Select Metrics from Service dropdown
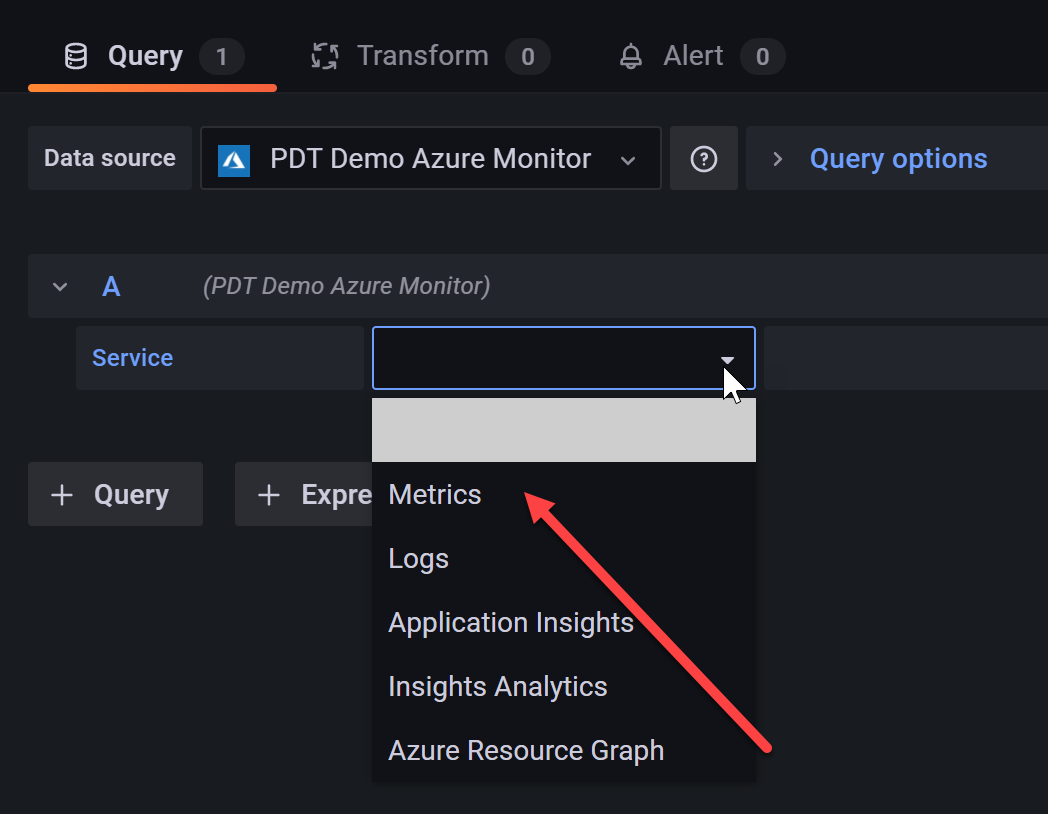 (563, 495)
